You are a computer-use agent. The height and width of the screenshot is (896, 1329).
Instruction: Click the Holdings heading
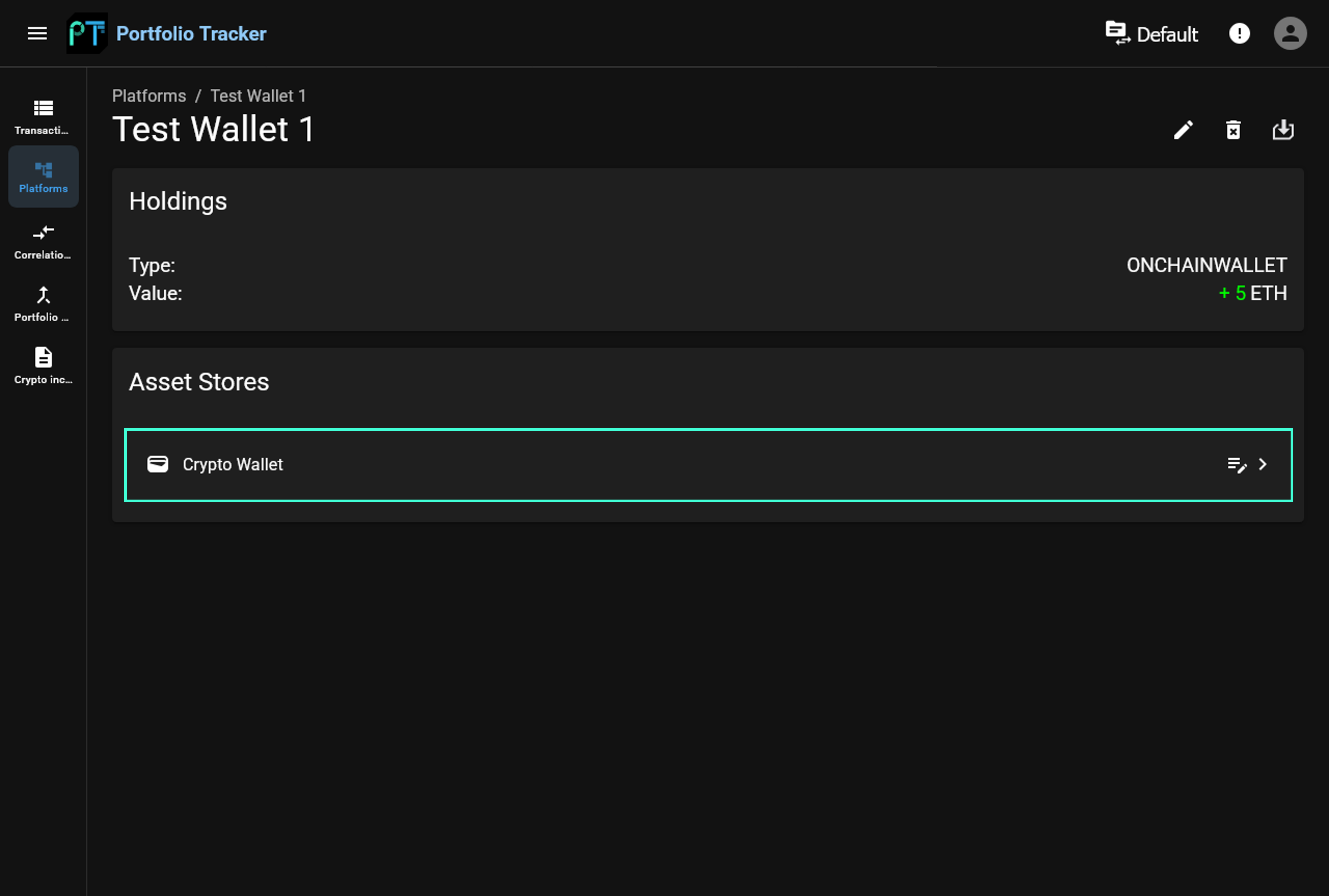tap(178, 202)
